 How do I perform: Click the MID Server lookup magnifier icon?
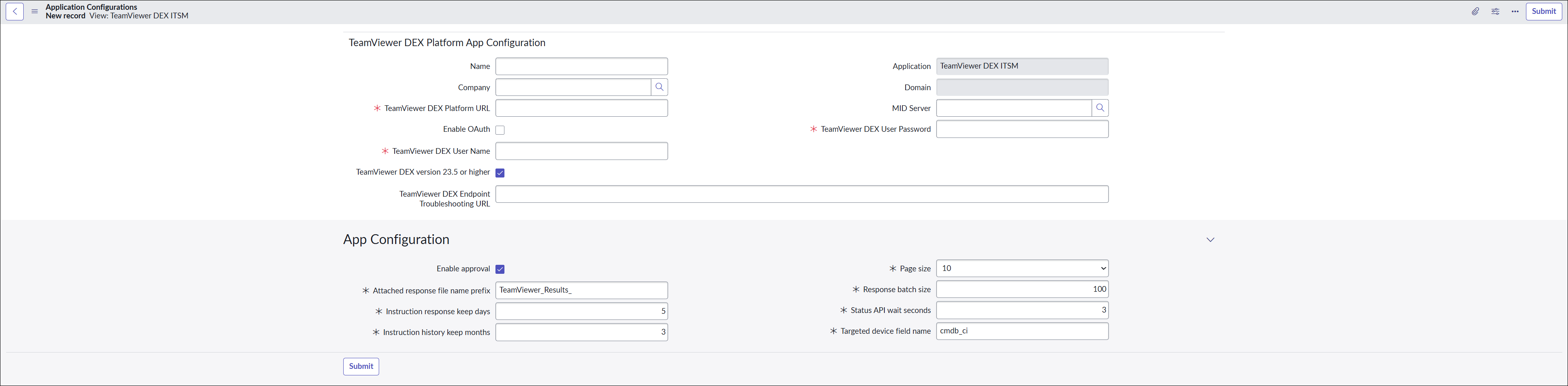[x=1100, y=109]
